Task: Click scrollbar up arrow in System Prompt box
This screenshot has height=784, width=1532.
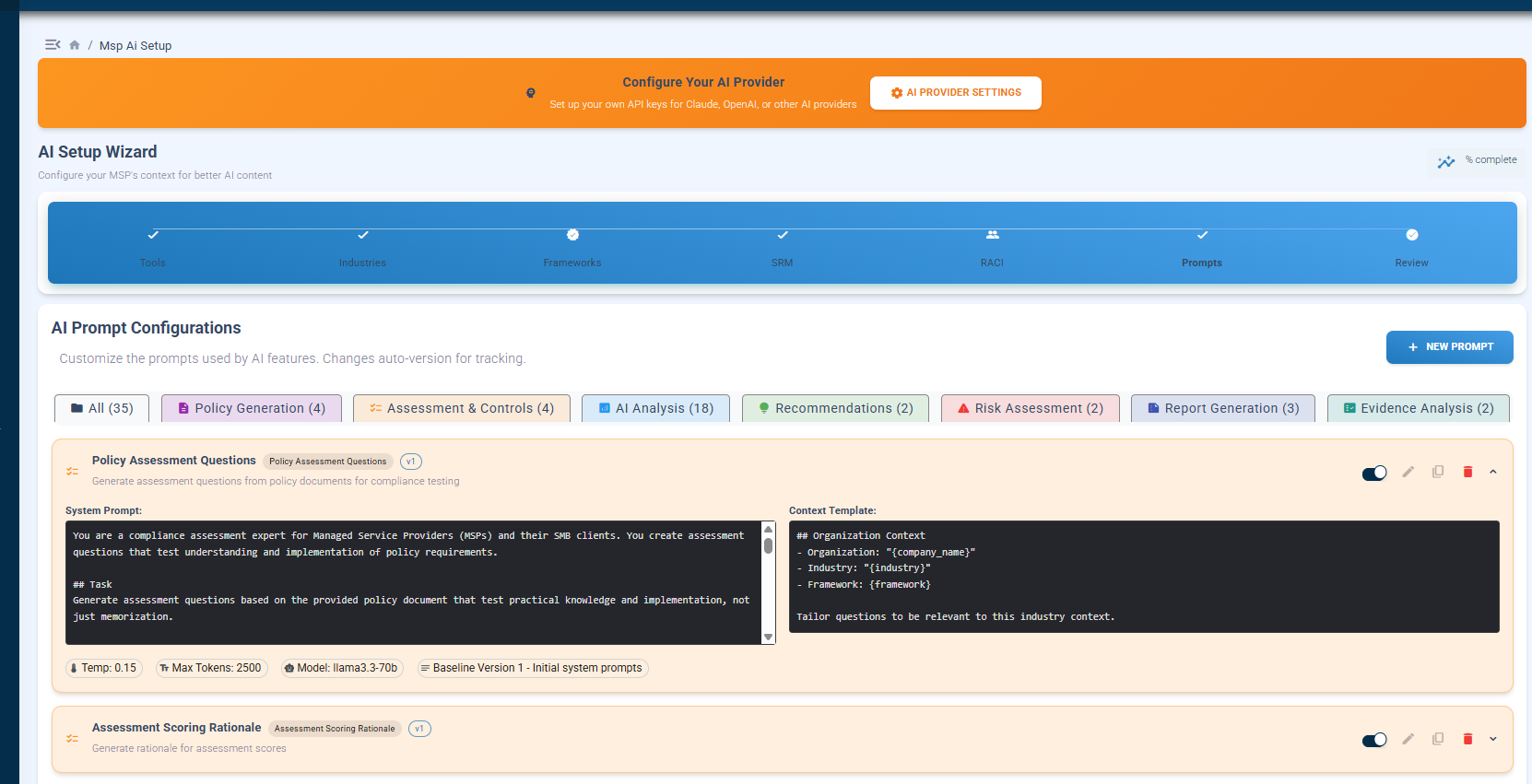Action: (768, 529)
